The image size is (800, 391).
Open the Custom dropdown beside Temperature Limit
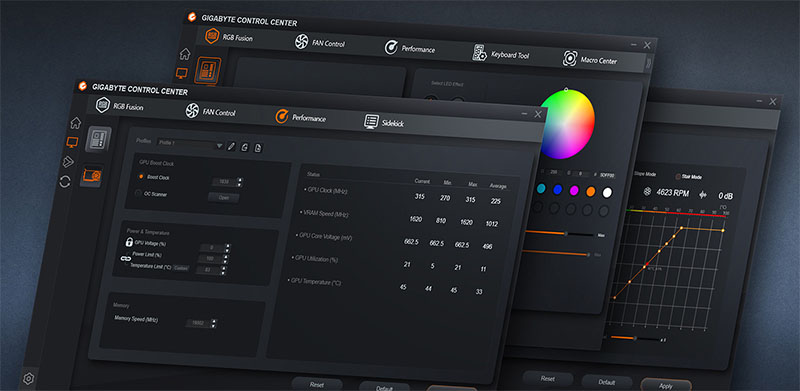[181, 267]
